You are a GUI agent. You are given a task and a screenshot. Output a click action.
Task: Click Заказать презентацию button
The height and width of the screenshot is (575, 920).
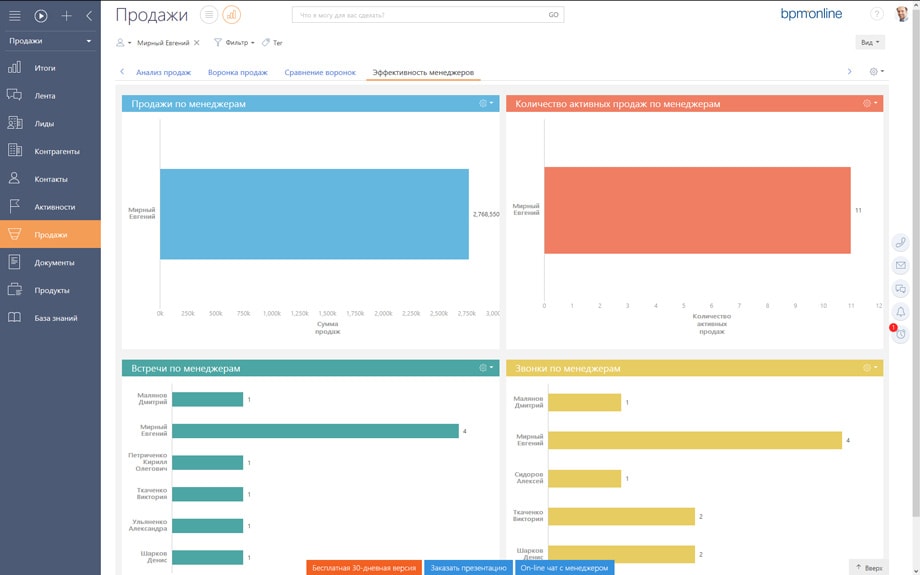468,567
